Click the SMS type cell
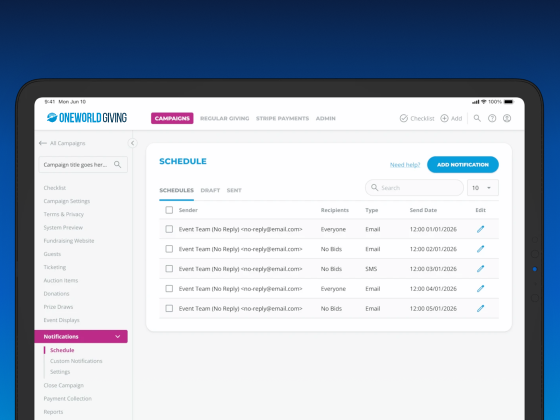The image size is (560, 420). click(x=371, y=269)
